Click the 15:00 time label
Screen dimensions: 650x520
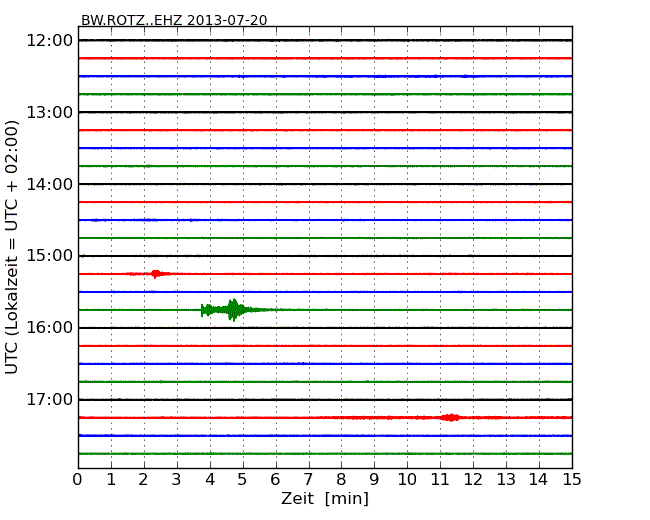point(50,256)
